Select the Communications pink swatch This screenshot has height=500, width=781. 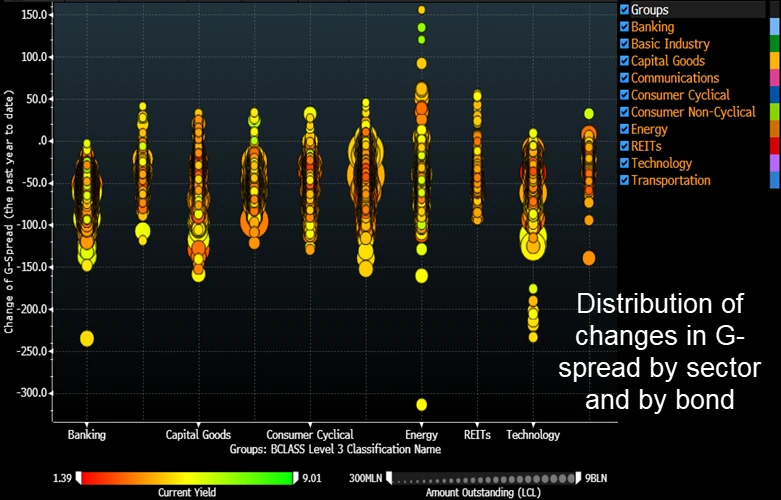[775, 78]
